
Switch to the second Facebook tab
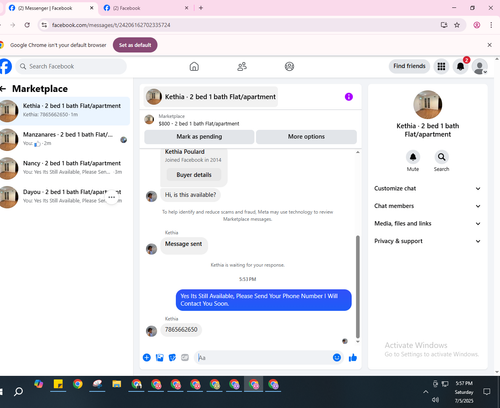[x=145, y=8]
